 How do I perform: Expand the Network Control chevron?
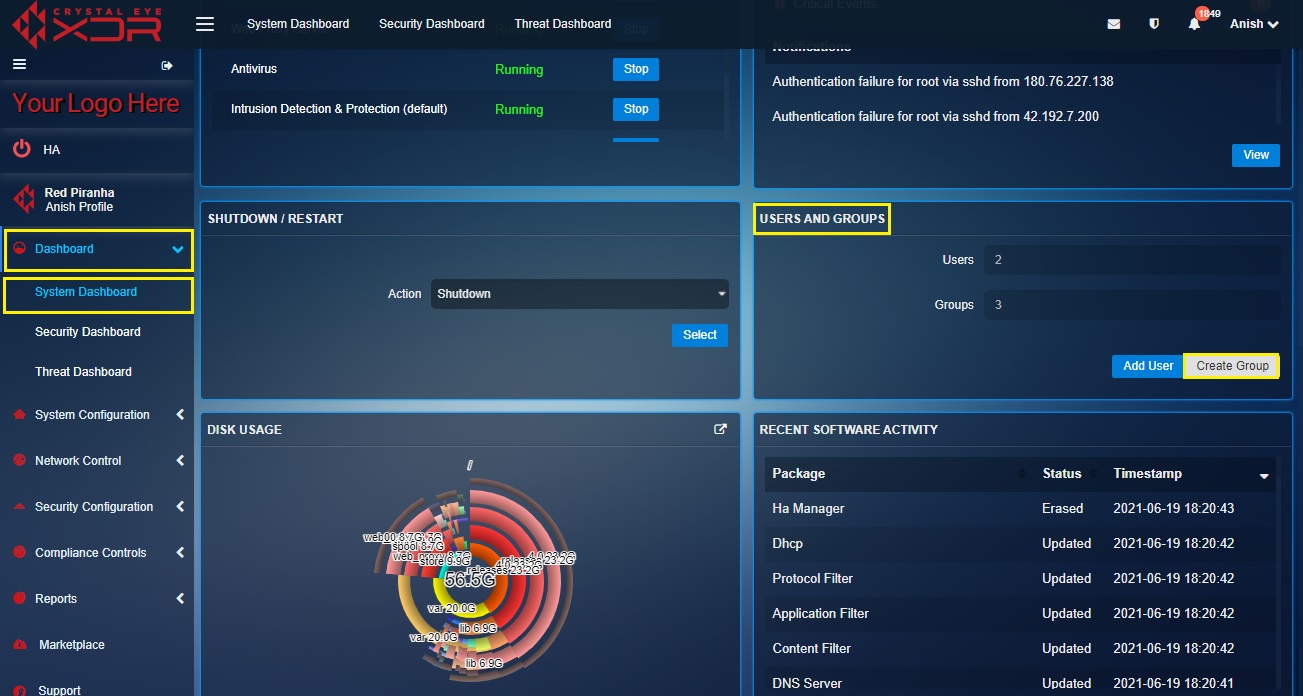[180, 461]
